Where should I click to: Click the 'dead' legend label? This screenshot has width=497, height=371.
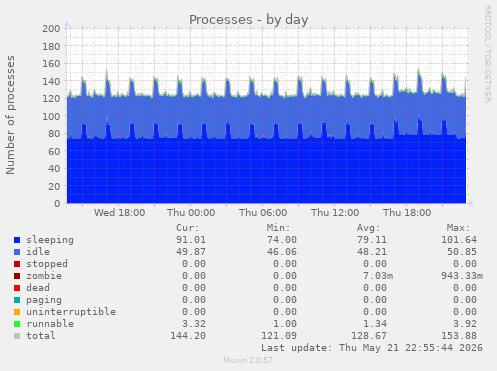[x=38, y=288]
